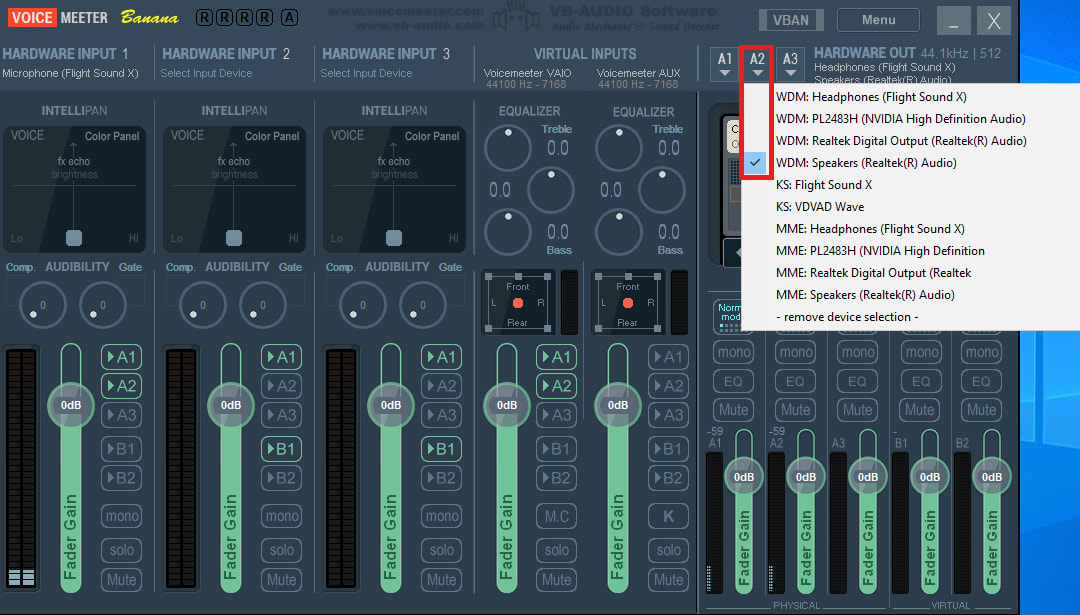
Task: Click the Hardware Input 3 Gate knob
Action: tap(422, 305)
